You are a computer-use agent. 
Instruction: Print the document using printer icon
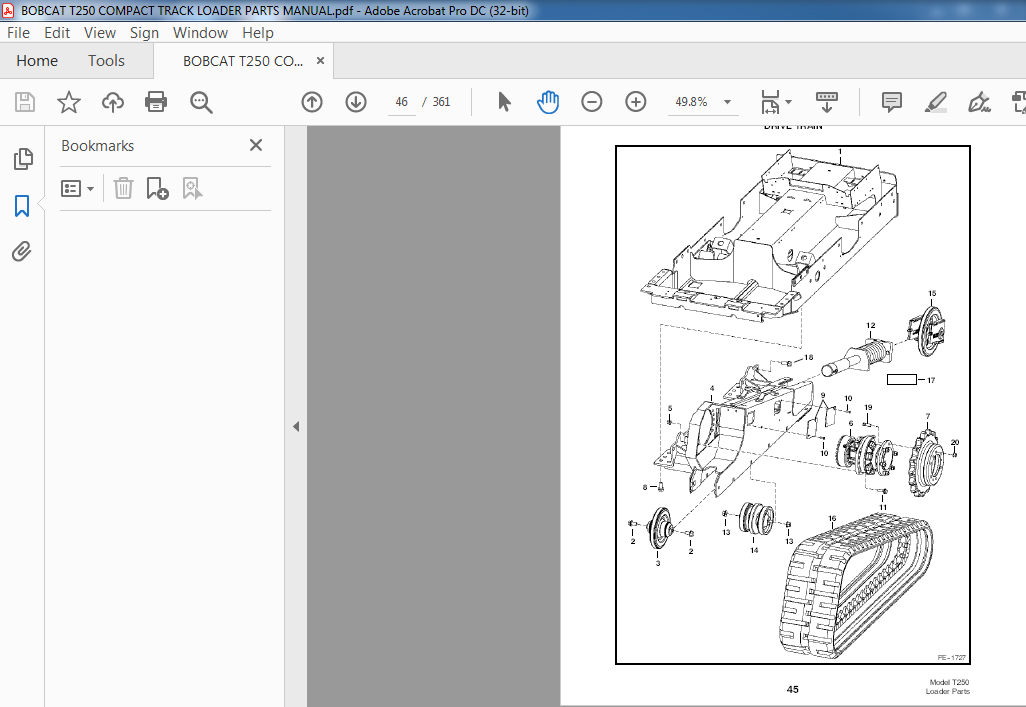(156, 102)
